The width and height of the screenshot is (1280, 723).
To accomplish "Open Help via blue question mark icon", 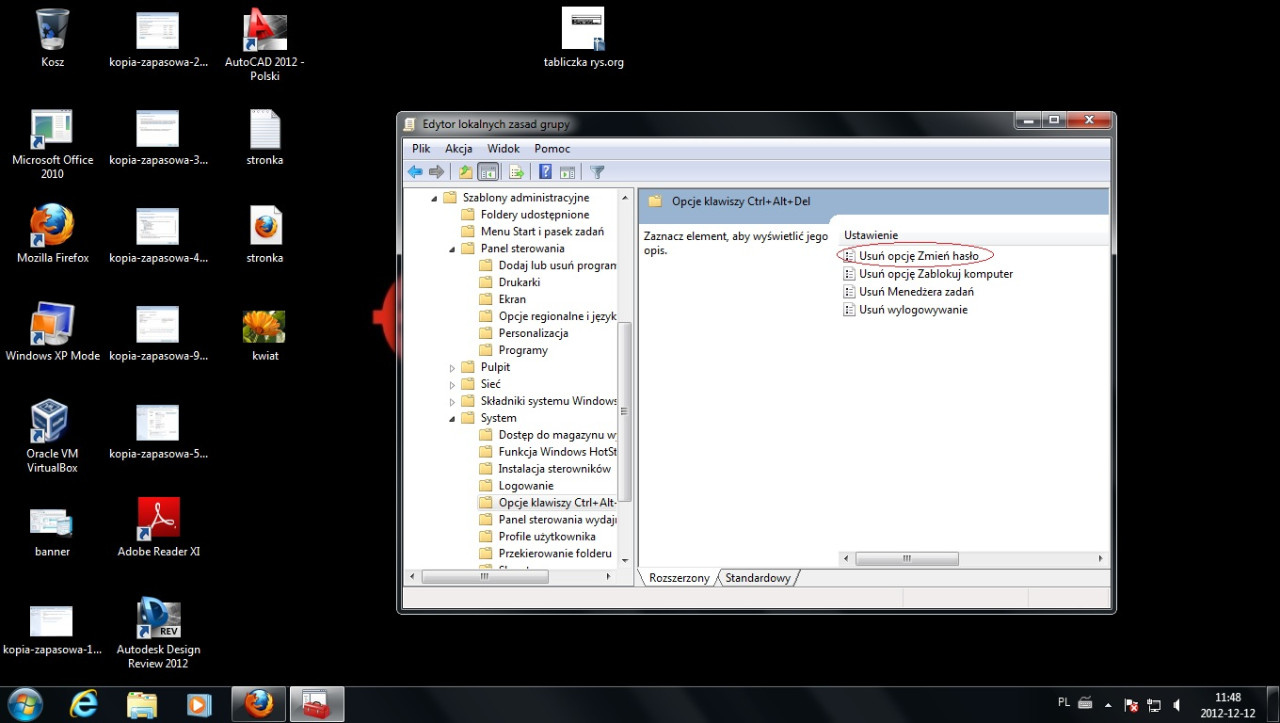I will [545, 172].
